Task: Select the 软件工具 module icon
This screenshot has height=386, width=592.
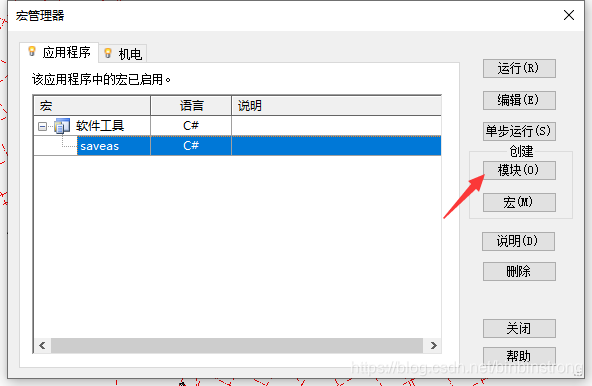Action: click(62, 126)
